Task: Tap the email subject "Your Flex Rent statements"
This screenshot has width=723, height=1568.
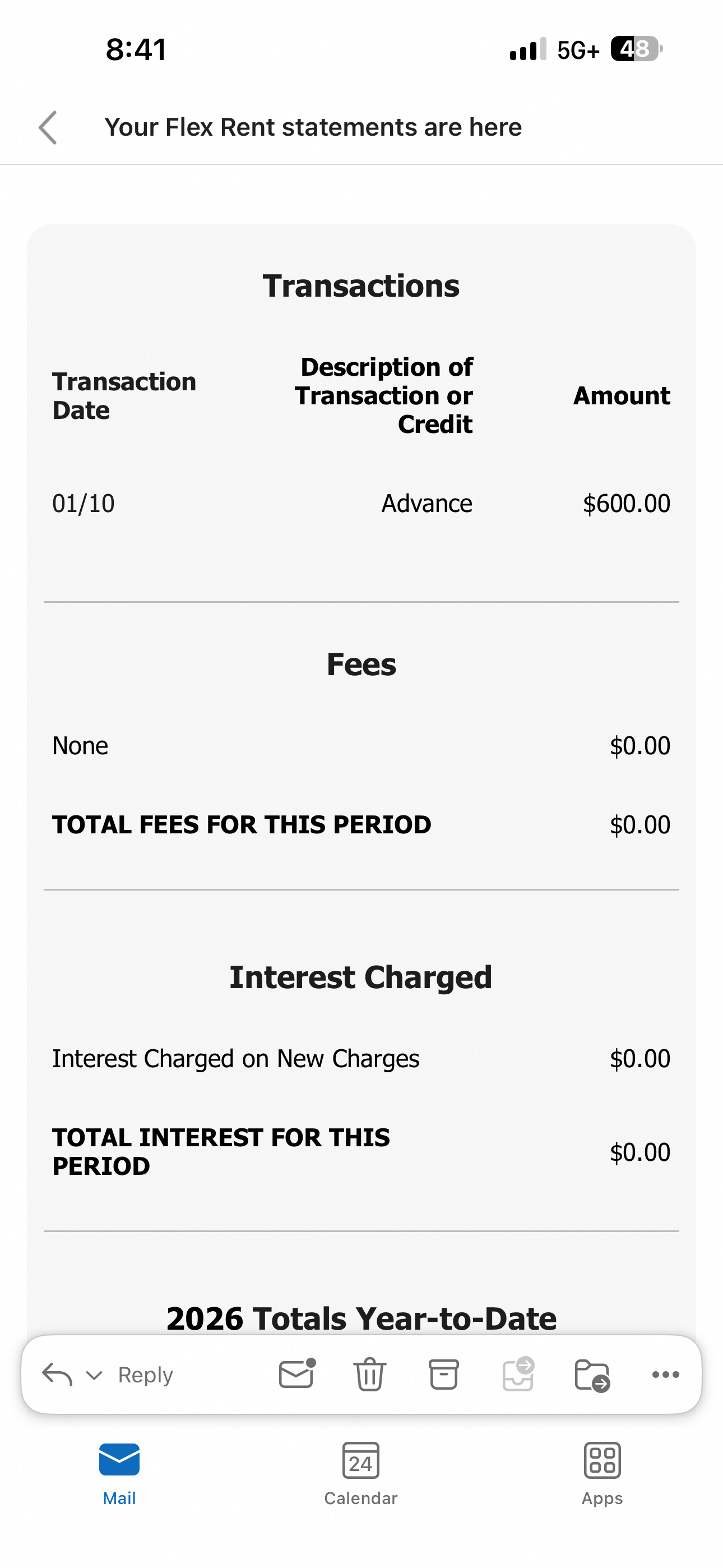Action: (x=313, y=127)
